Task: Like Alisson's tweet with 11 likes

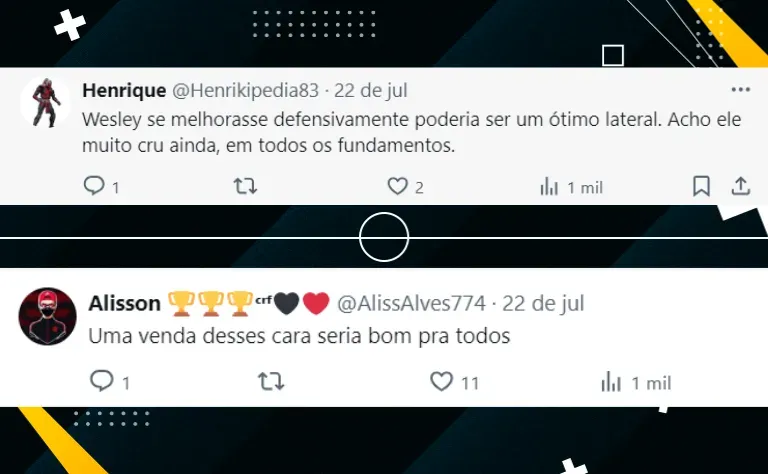Action: tap(441, 381)
